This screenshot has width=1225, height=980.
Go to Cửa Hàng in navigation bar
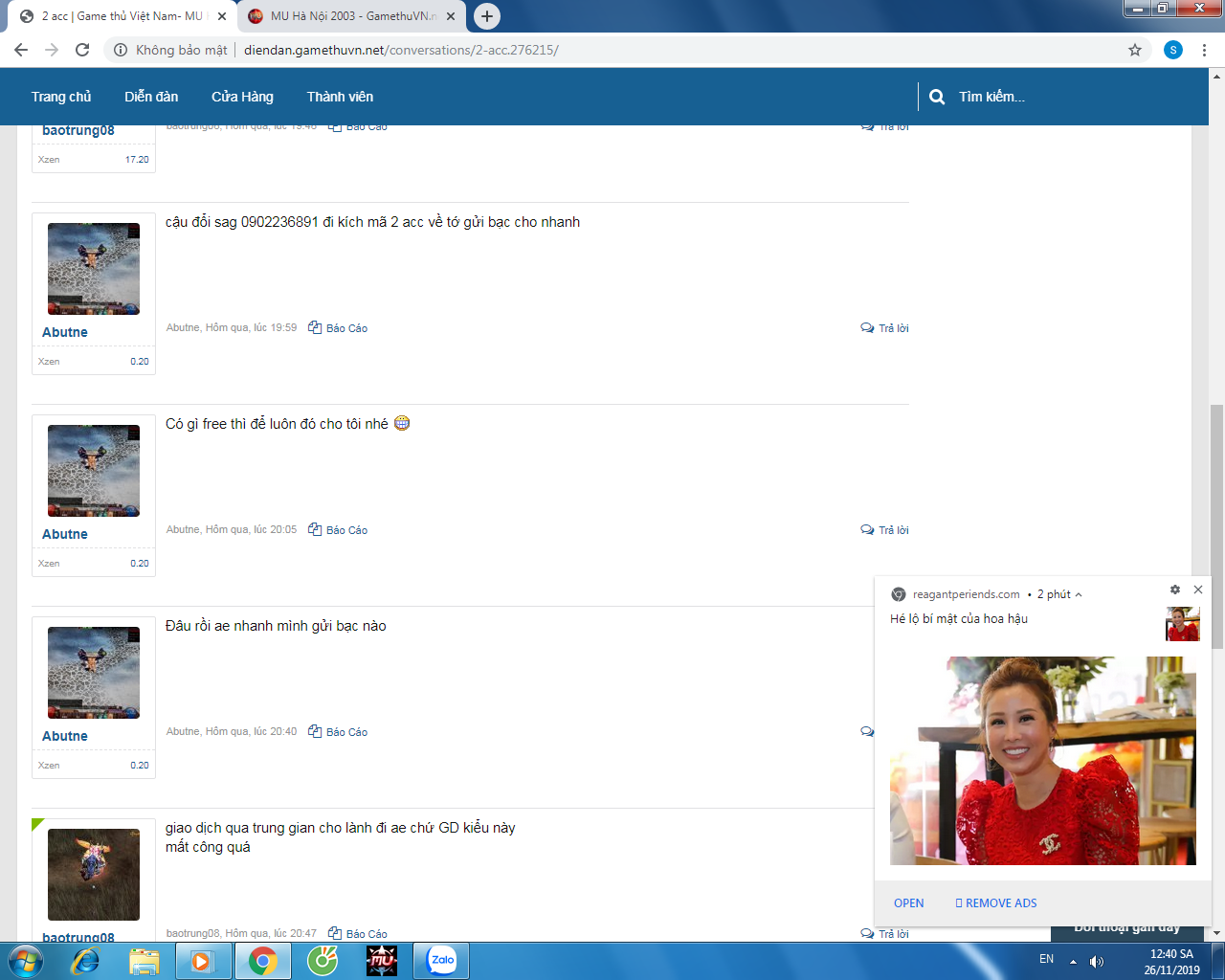click(242, 97)
